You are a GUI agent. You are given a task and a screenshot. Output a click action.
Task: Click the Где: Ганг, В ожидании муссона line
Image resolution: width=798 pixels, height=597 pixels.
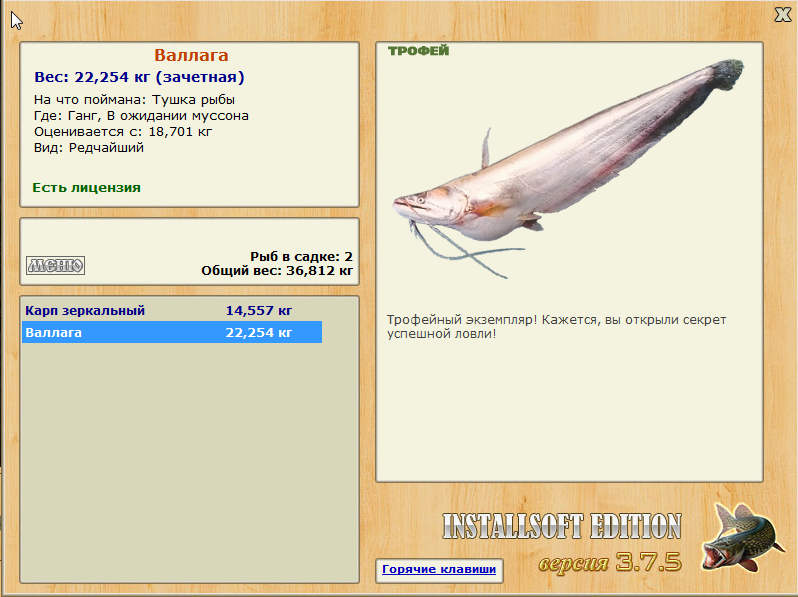pyautogui.click(x=141, y=116)
